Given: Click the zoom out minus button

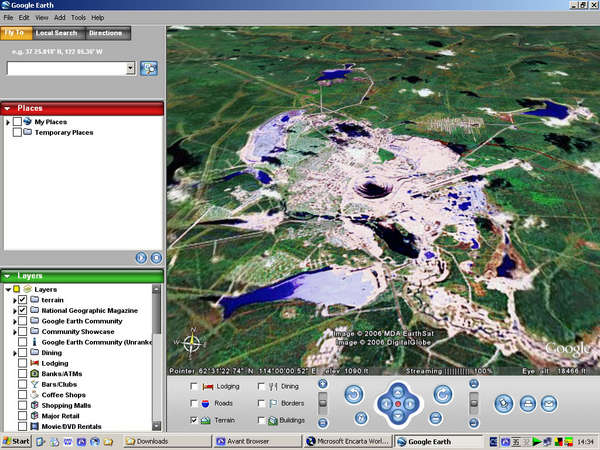Looking at the screenshot, I should click(x=323, y=423).
